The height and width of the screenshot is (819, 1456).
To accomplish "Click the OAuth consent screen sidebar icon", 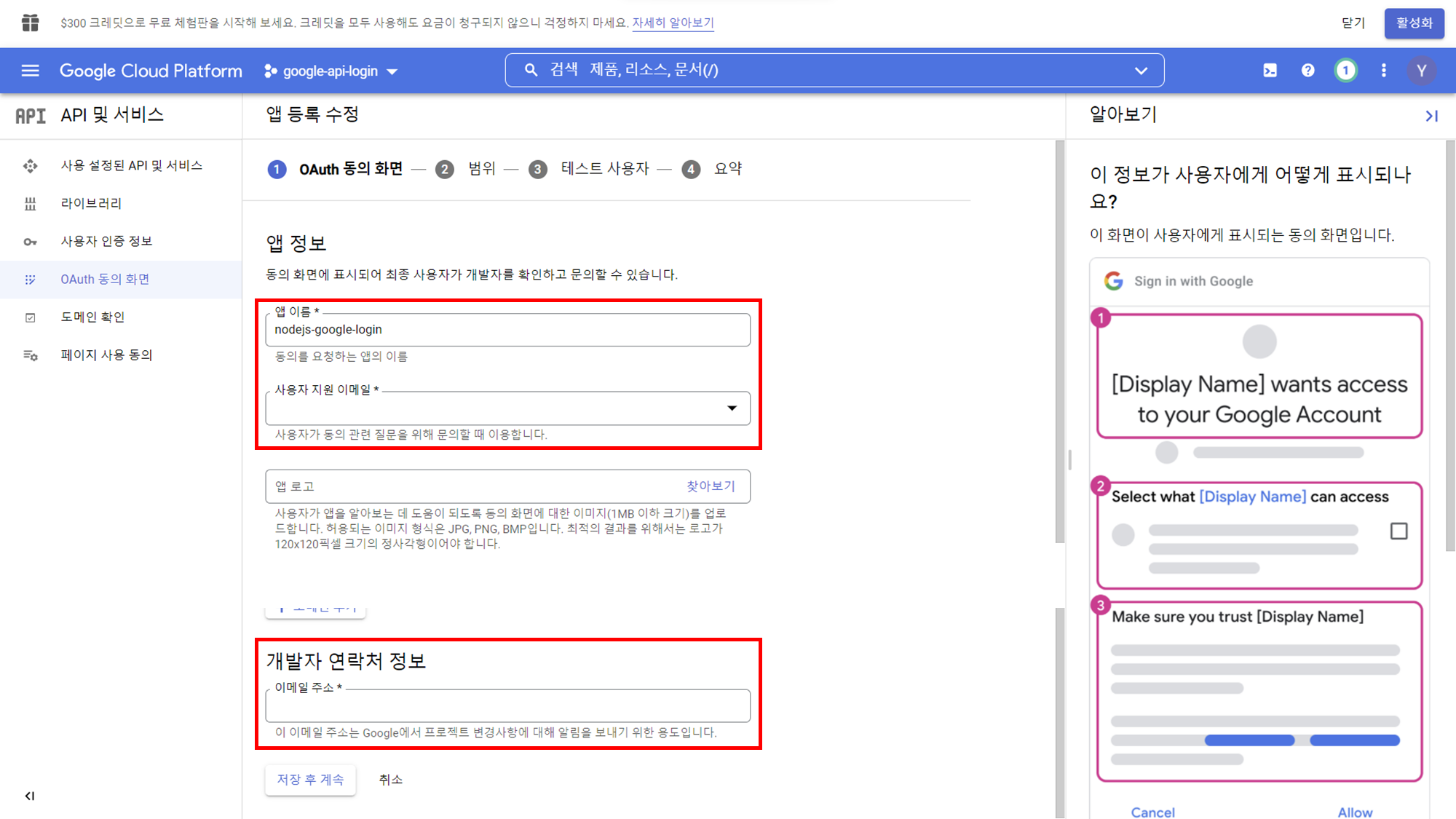I will [x=30, y=280].
